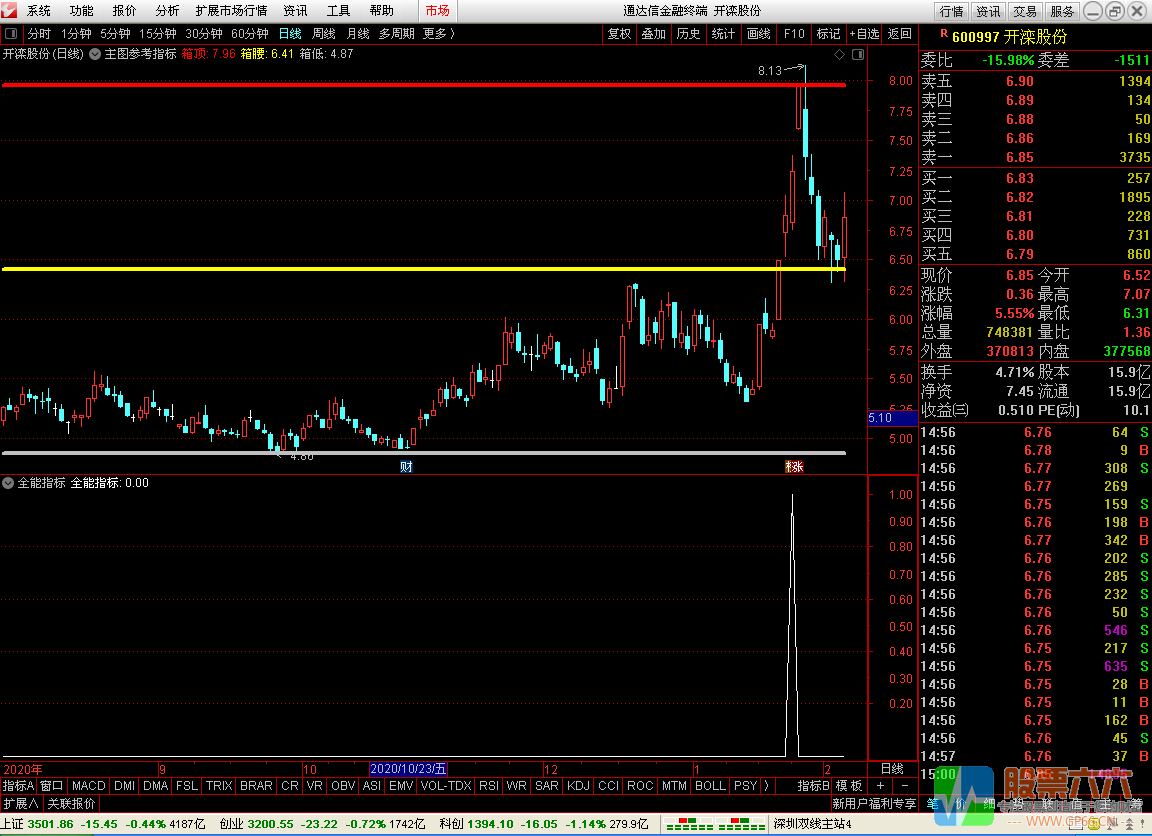Click the server connection status lights
This screenshot has width=1152, height=836.
[x=714, y=824]
